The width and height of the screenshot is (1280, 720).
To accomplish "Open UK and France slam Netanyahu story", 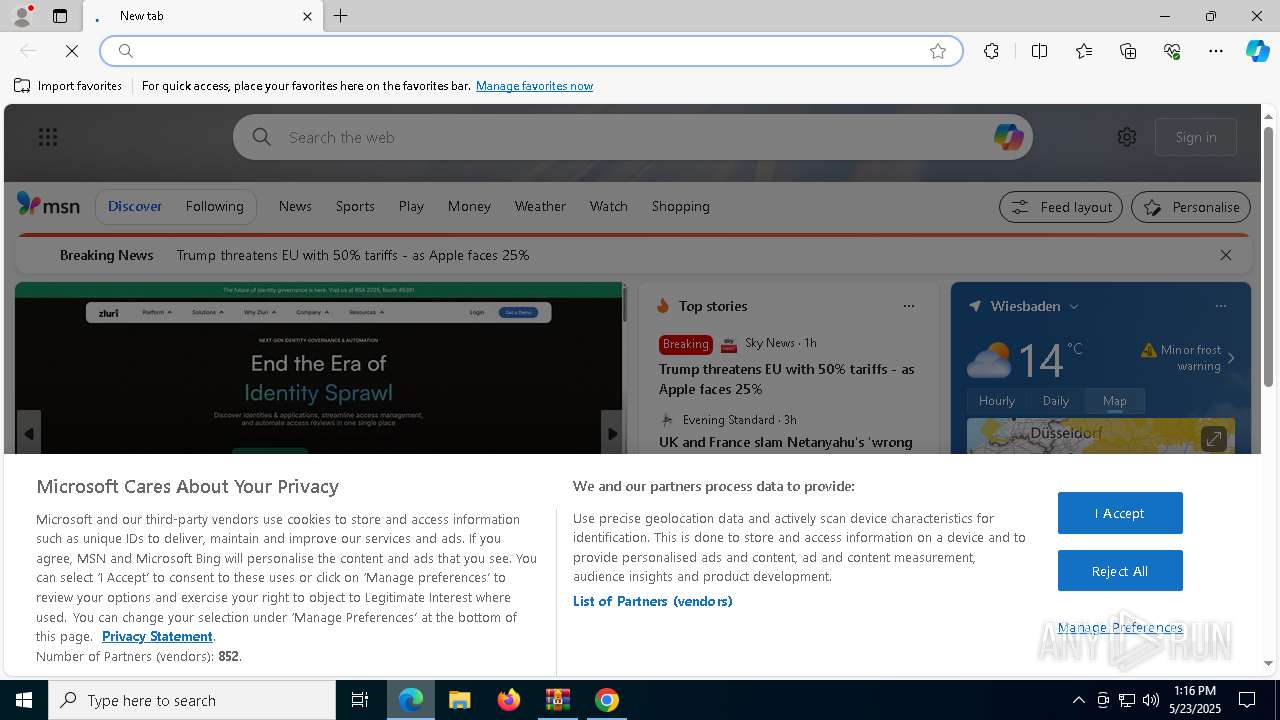I will (x=786, y=442).
